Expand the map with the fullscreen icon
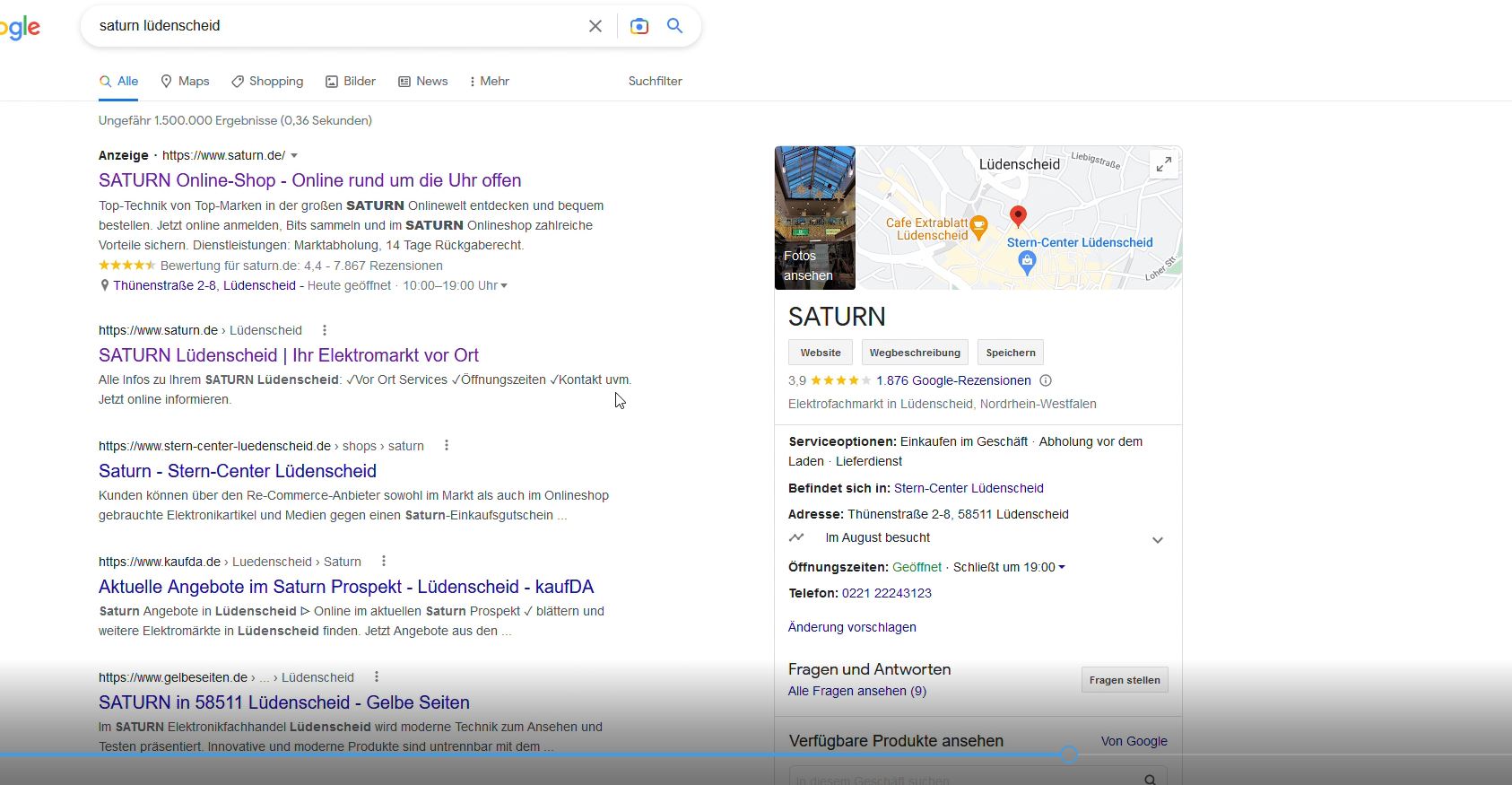Screen dimensions: 1512x785 point(1164,164)
